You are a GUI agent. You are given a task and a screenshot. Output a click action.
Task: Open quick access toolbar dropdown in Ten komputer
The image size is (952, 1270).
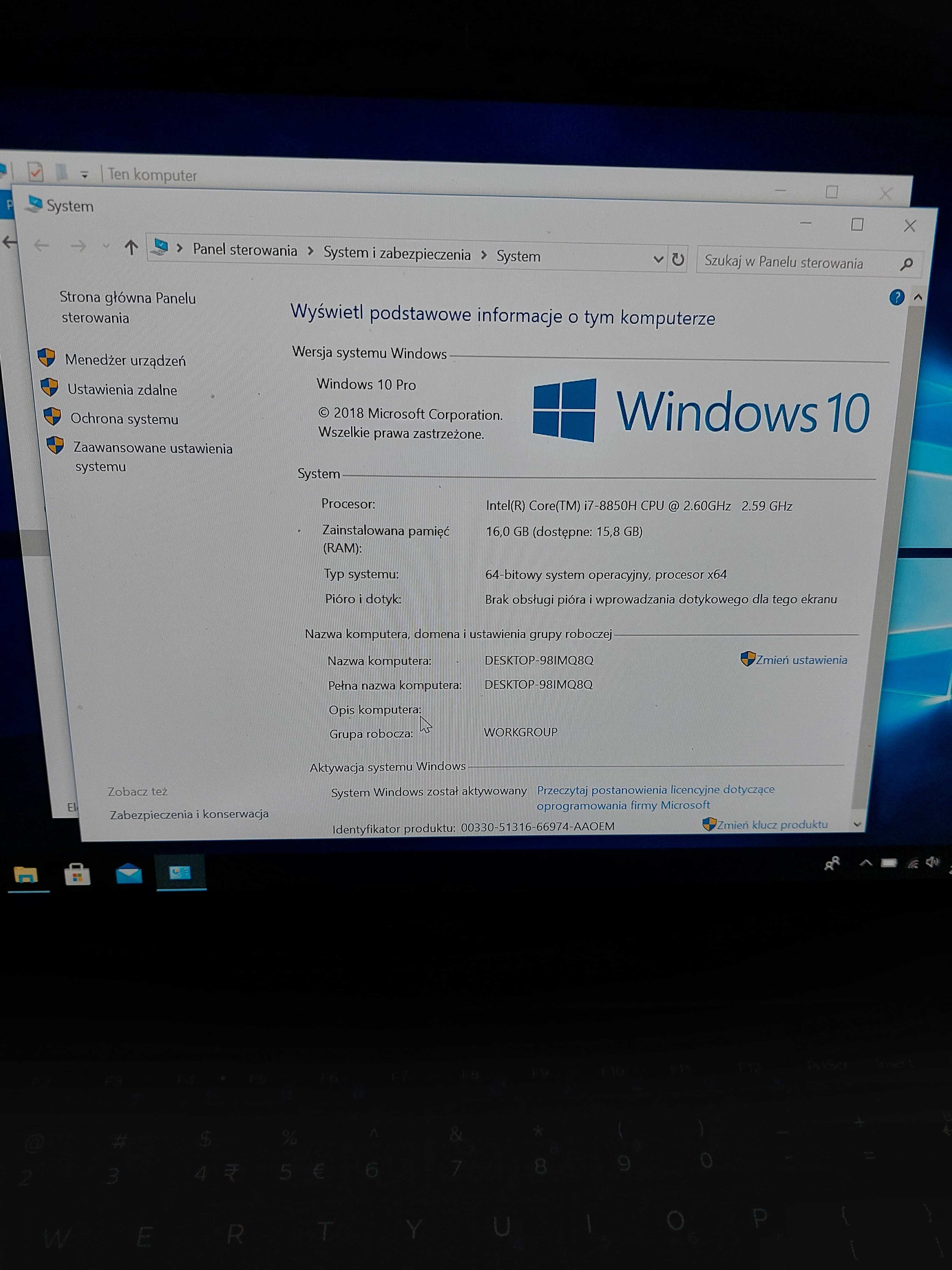click(x=84, y=174)
